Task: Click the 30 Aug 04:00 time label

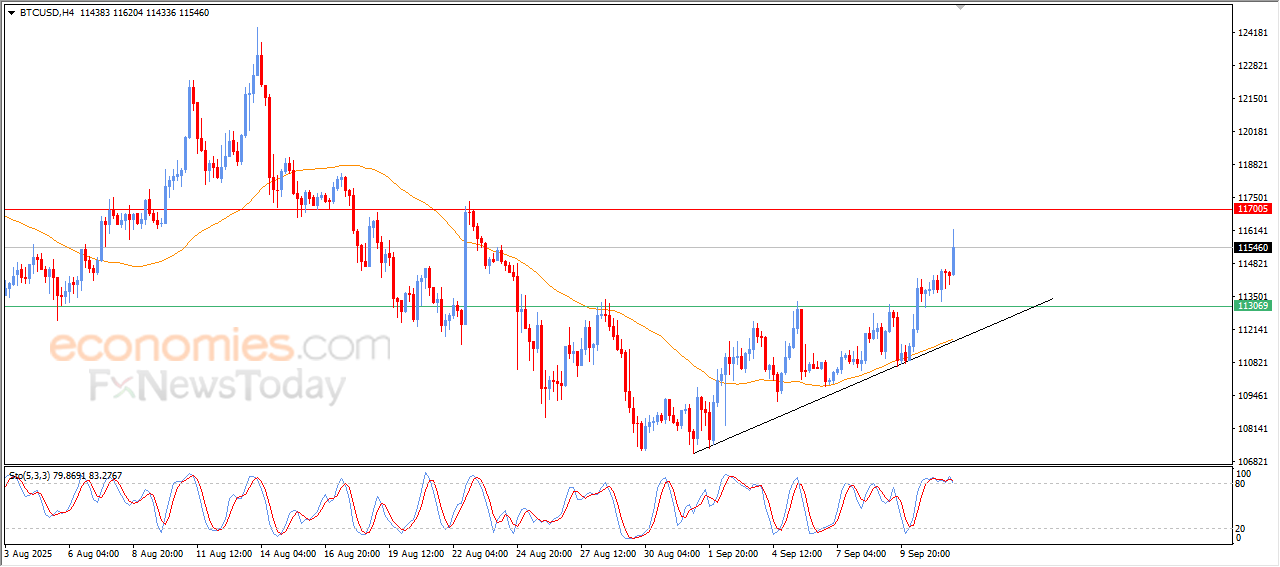Action: pos(671,553)
